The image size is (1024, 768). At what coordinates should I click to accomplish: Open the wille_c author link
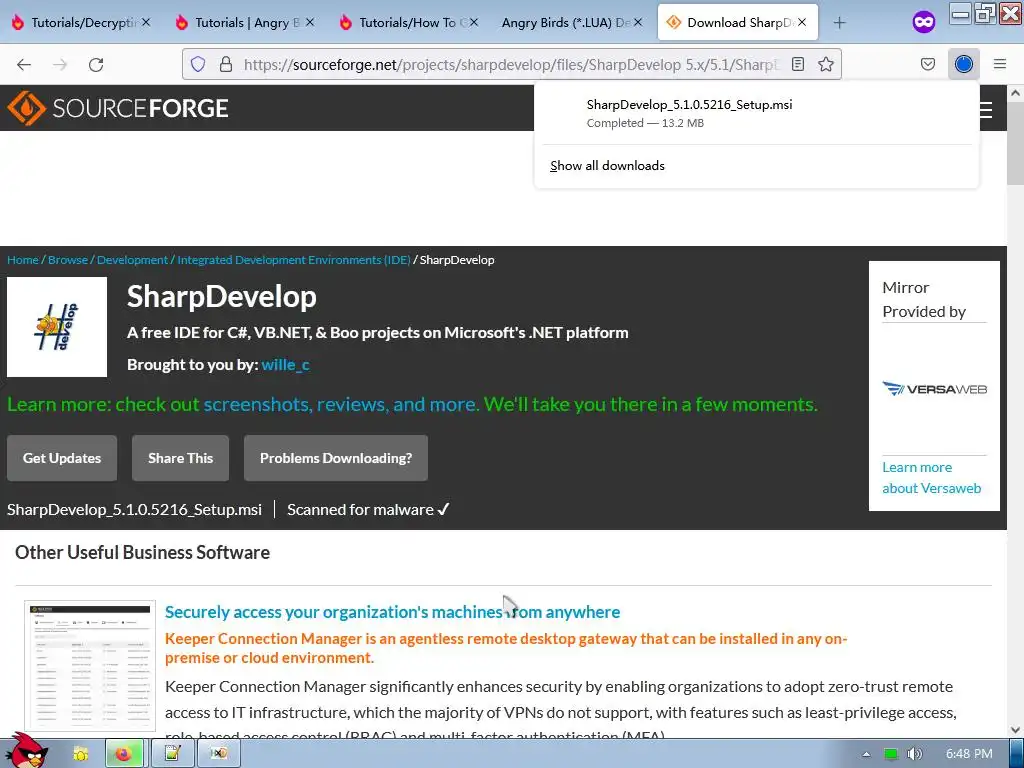coord(285,364)
